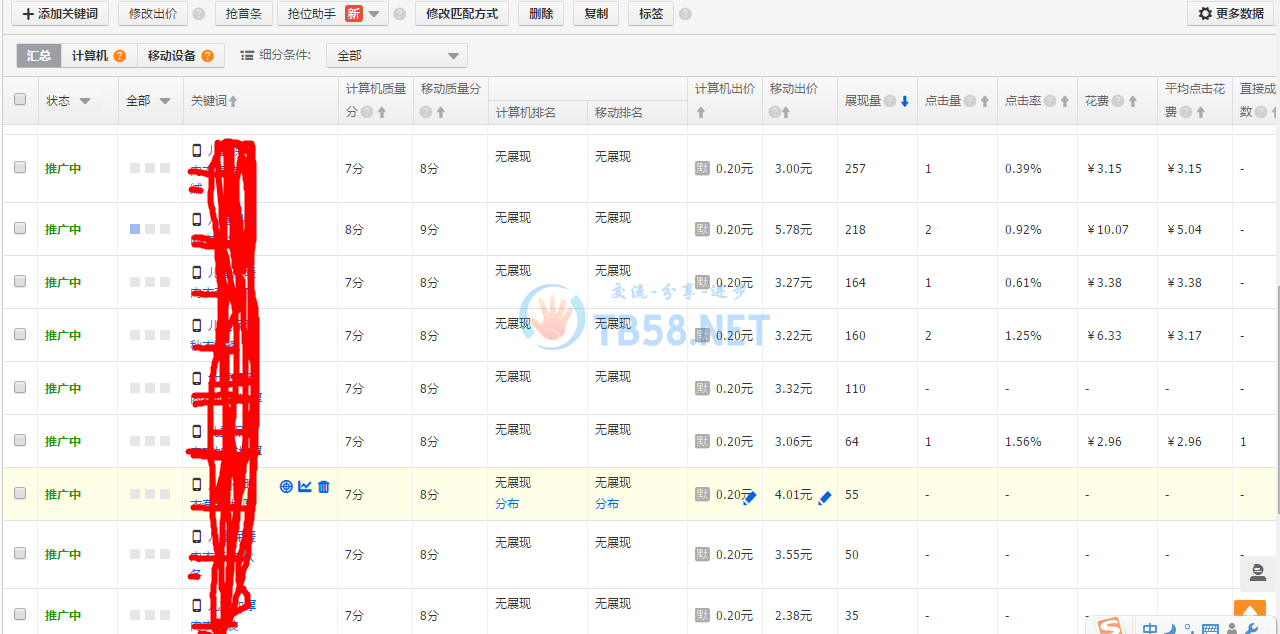Click the 分布 link under 移动排名
Screen dimensions: 1280x634
606,504
